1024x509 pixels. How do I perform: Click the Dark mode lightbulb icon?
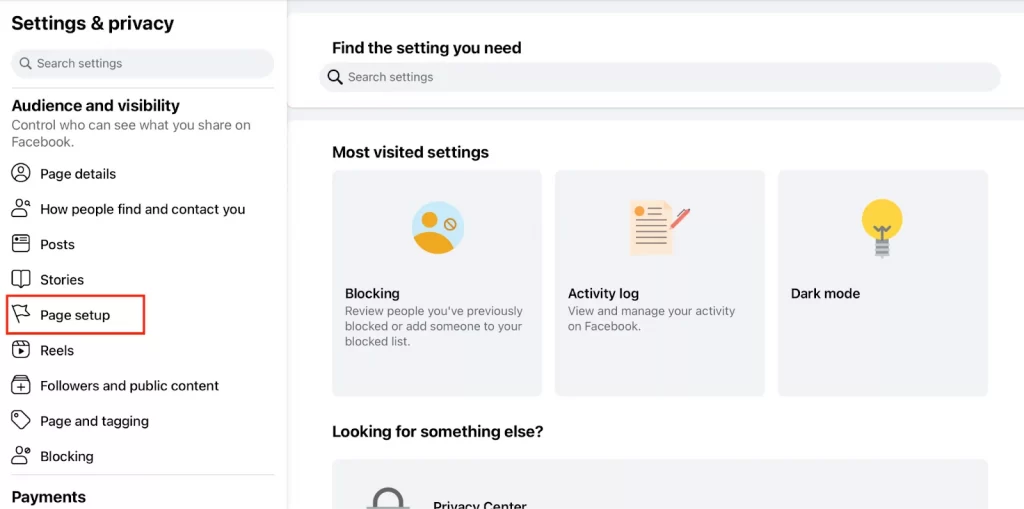[x=882, y=228]
